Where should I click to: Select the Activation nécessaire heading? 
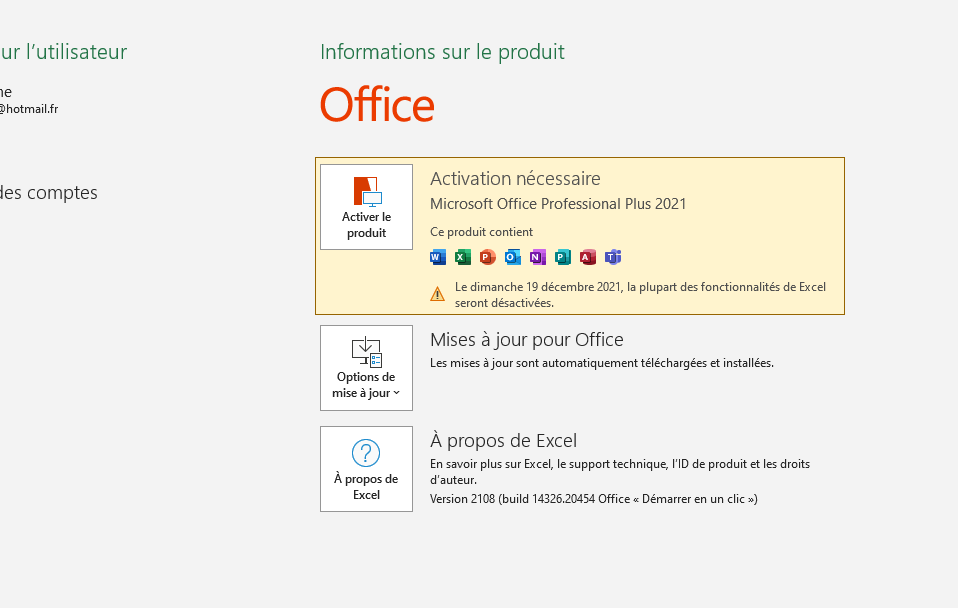[x=515, y=178]
